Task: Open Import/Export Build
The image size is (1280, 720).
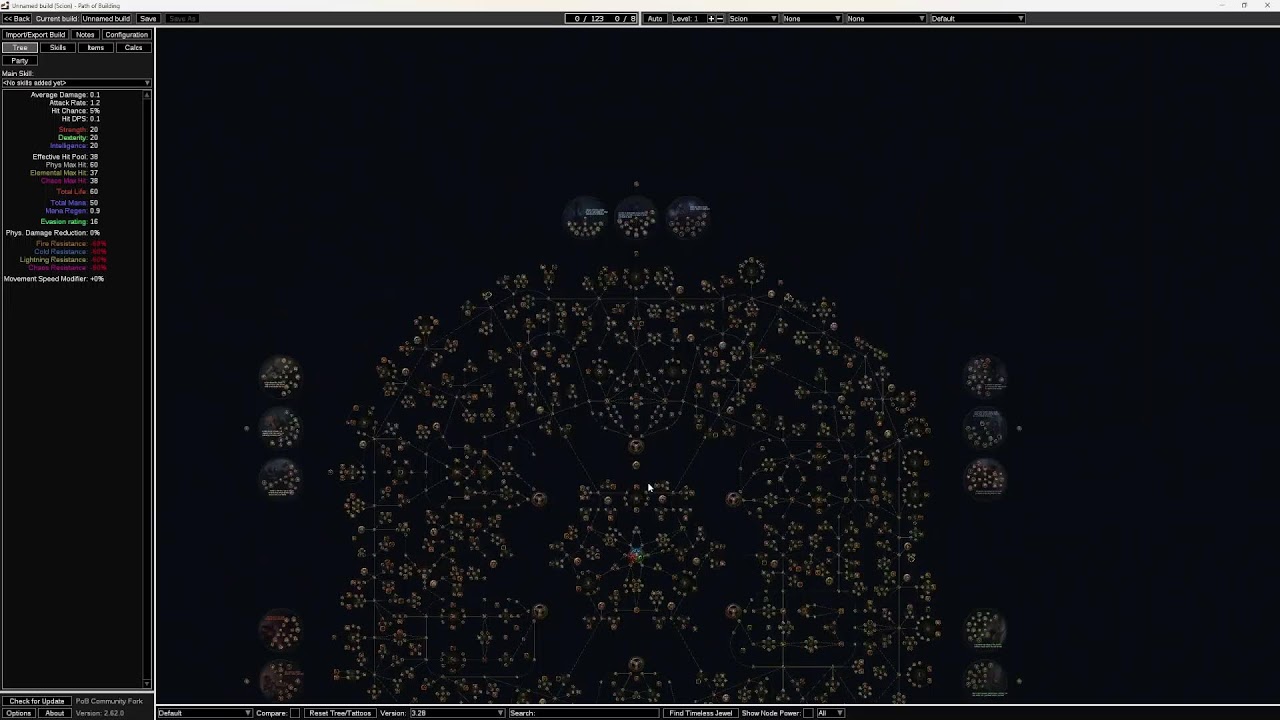Action: pos(35,35)
